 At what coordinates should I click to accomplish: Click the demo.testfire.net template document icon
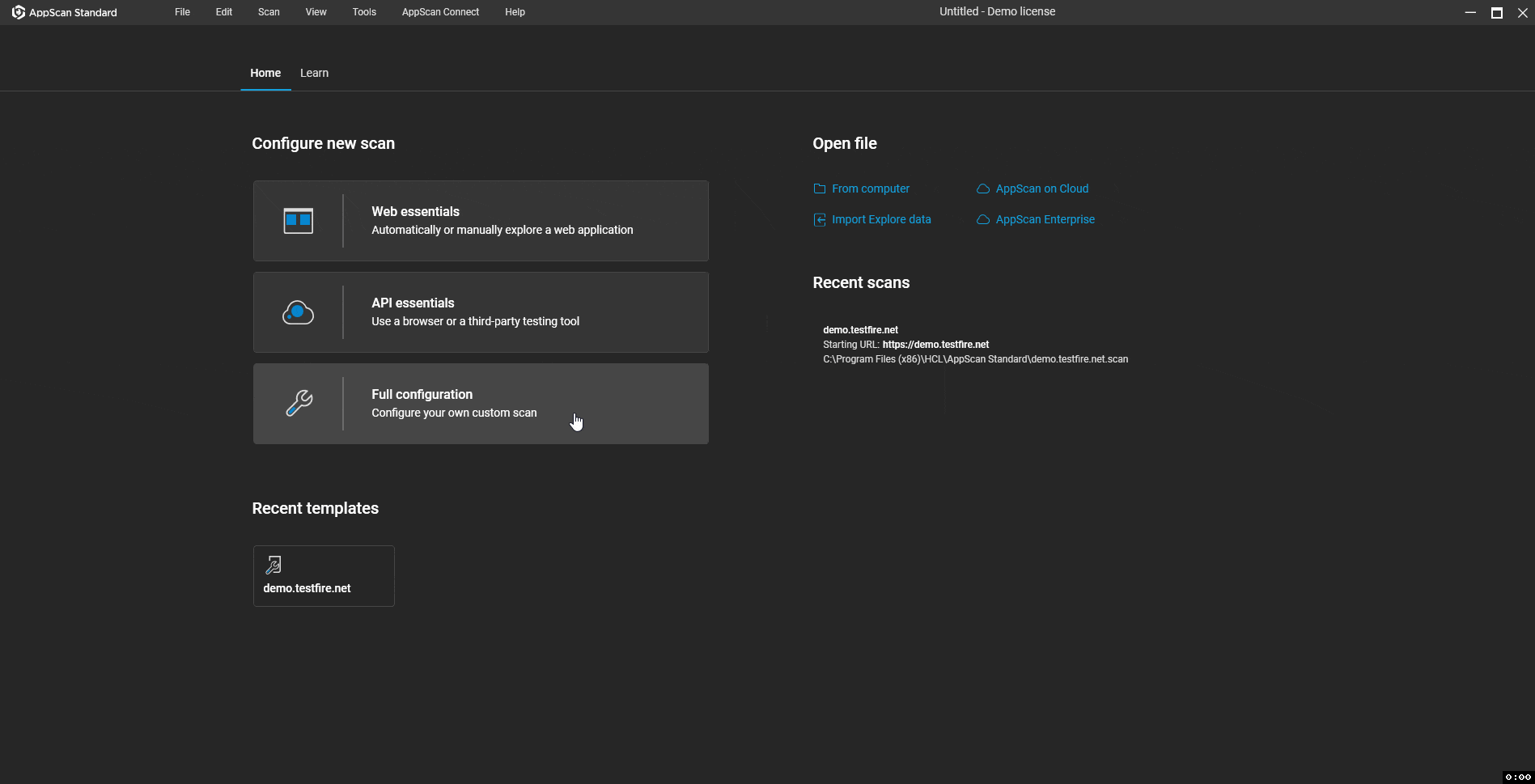(x=274, y=565)
